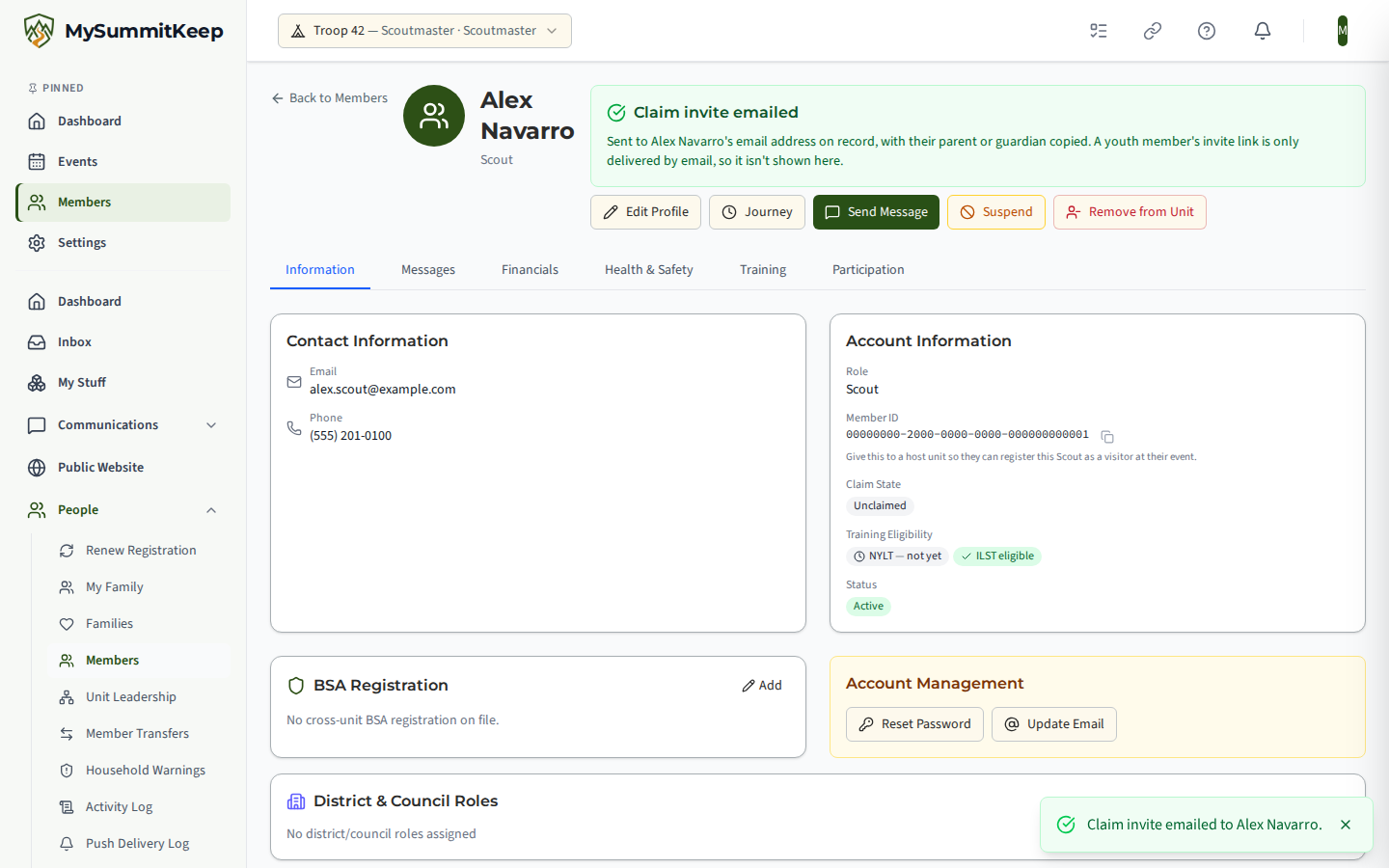Screen dimensions: 1389x868
Task: Copy the Member ID with copy icon
Action: (x=1107, y=437)
